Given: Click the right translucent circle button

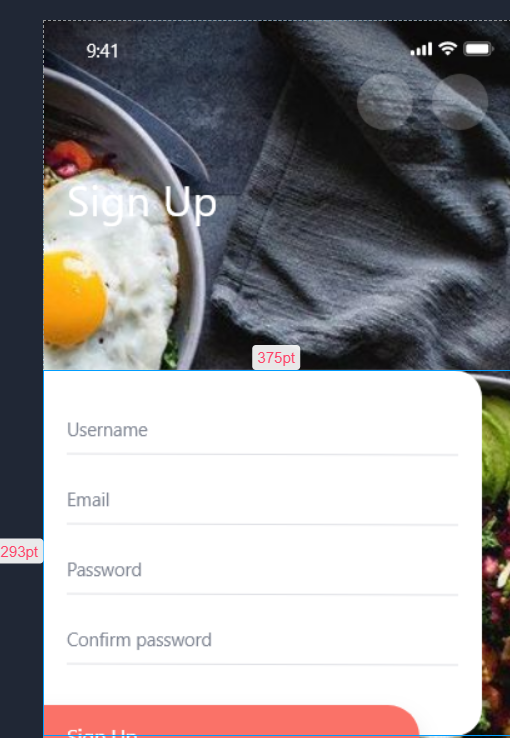Looking at the screenshot, I should pyautogui.click(x=460, y=102).
